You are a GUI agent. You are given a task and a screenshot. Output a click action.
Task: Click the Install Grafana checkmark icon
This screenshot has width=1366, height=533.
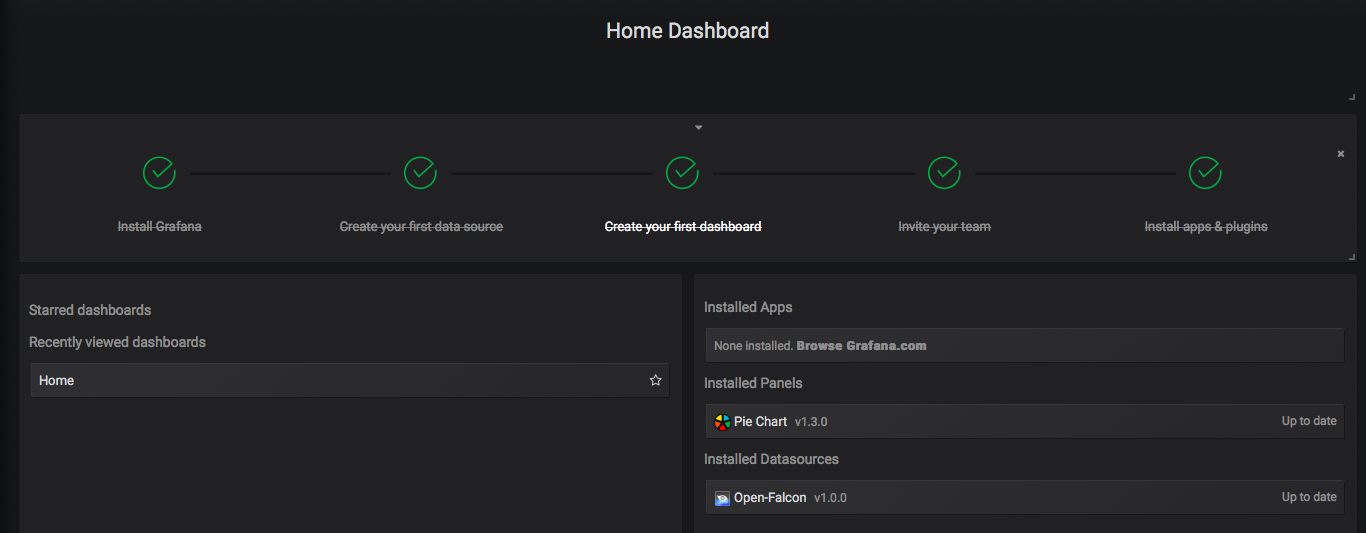[x=159, y=172]
